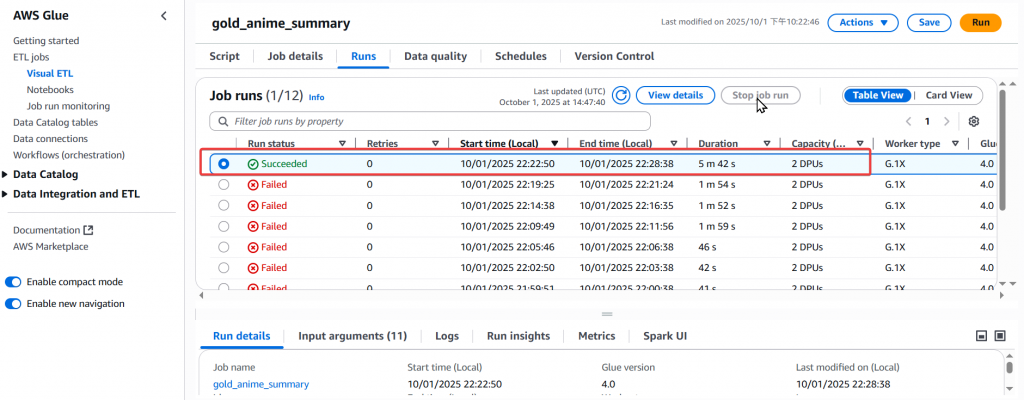
Task: Click the View details button
Action: [x=675, y=95]
